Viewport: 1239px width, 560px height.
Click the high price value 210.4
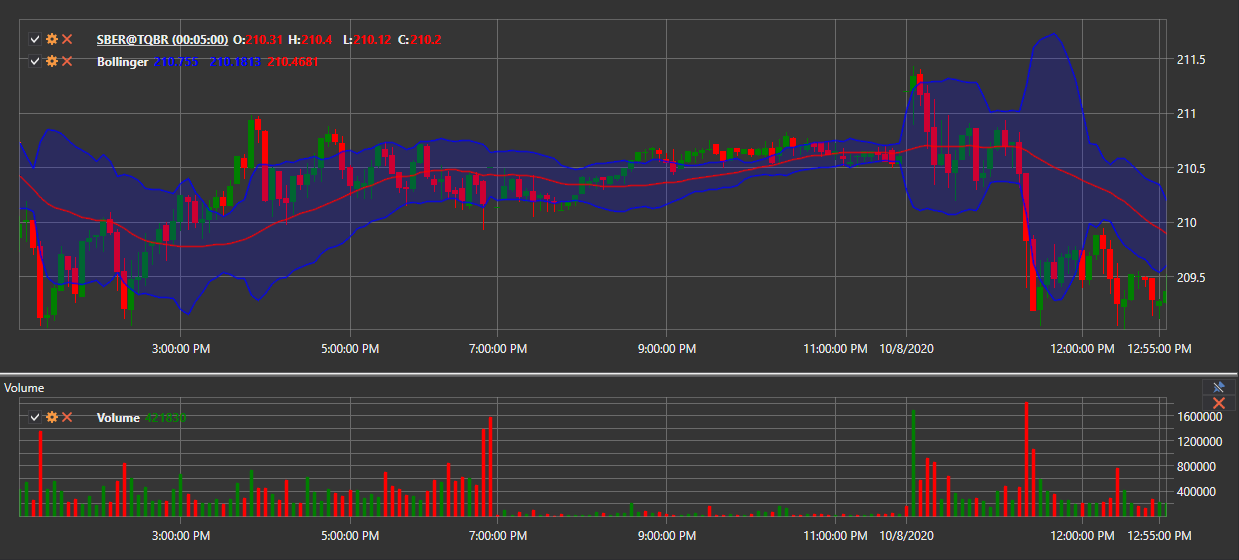click(316, 40)
